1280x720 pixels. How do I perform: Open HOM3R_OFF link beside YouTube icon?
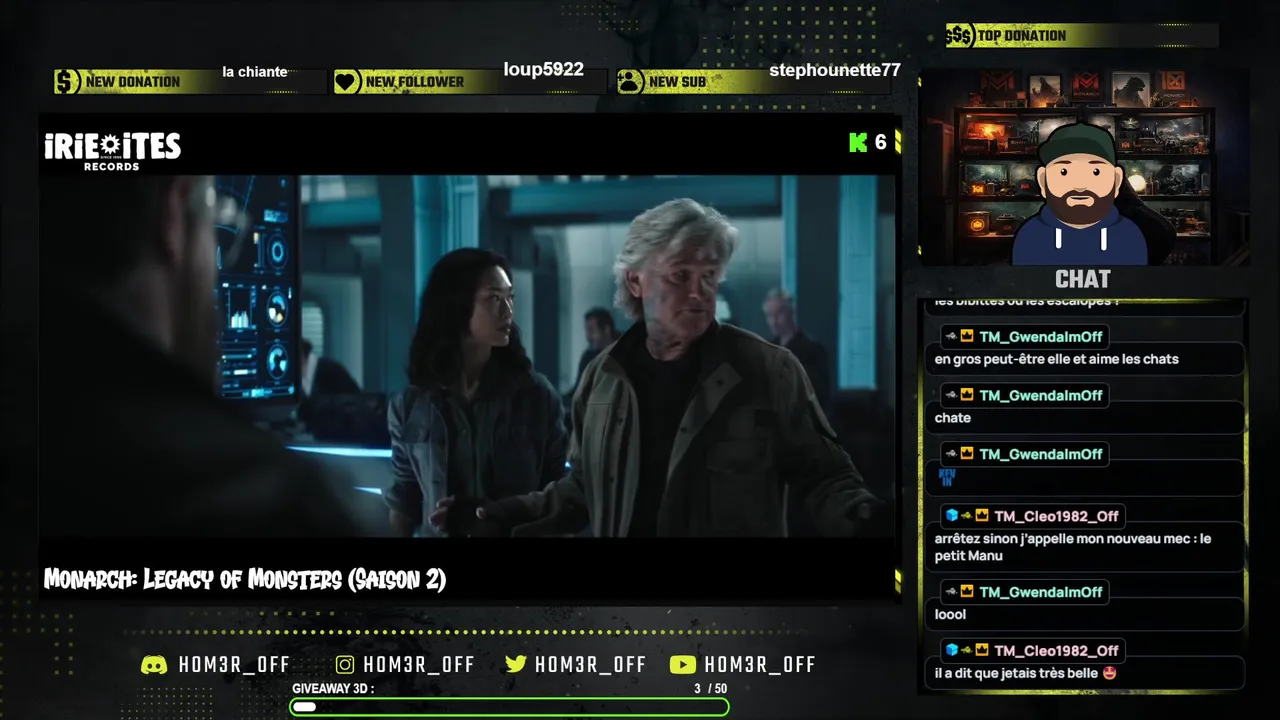tap(760, 665)
